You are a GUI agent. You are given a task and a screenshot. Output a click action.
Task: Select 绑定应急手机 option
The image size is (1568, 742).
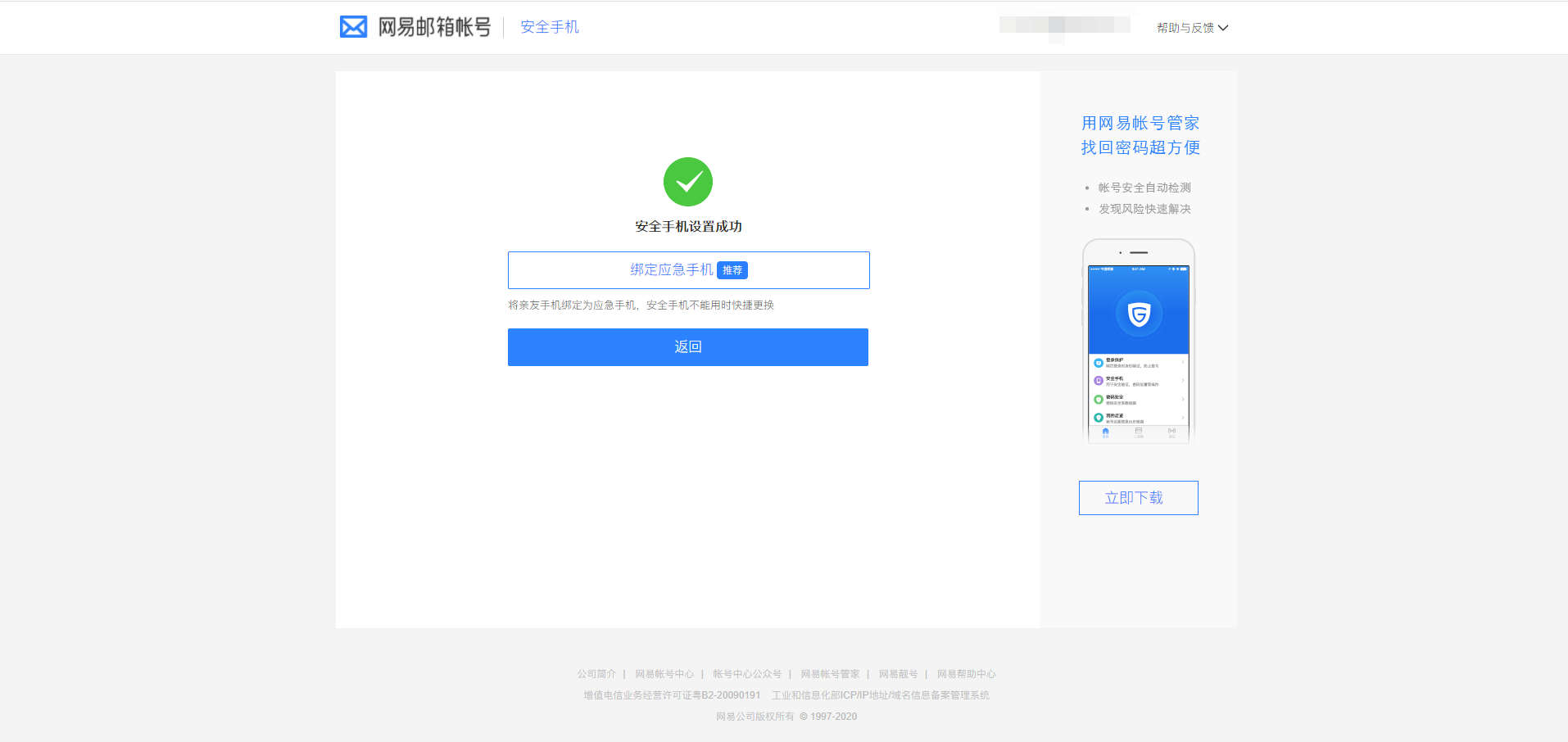pos(669,269)
